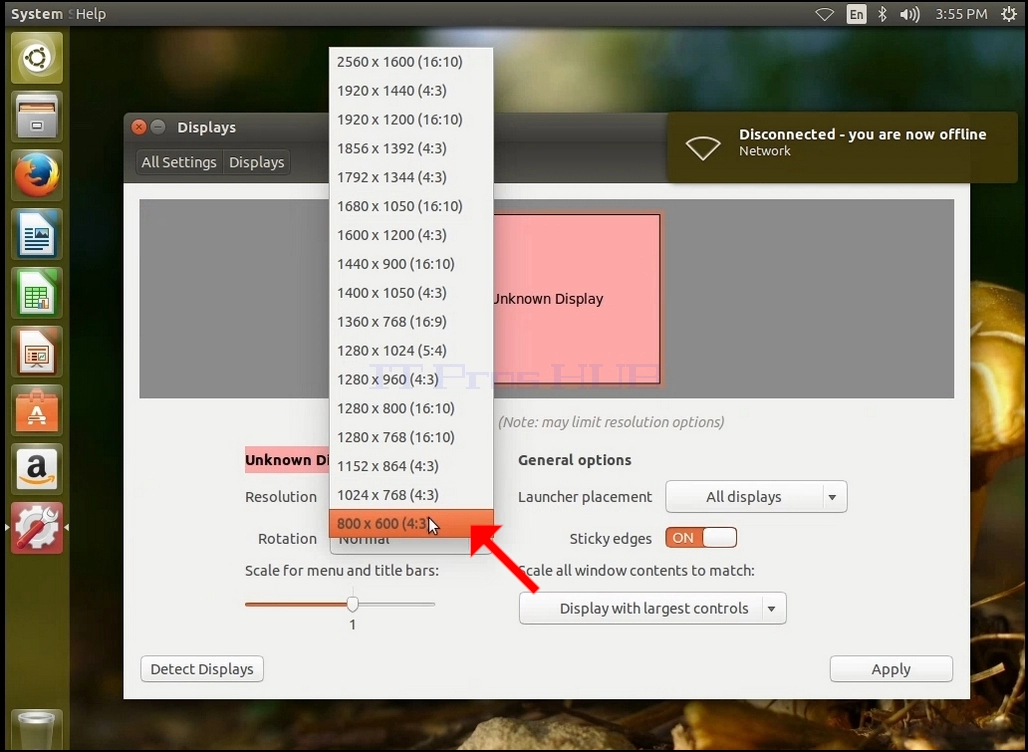The height and width of the screenshot is (752, 1028).
Task: Open the Wi-Fi network indicator
Action: pos(824,14)
